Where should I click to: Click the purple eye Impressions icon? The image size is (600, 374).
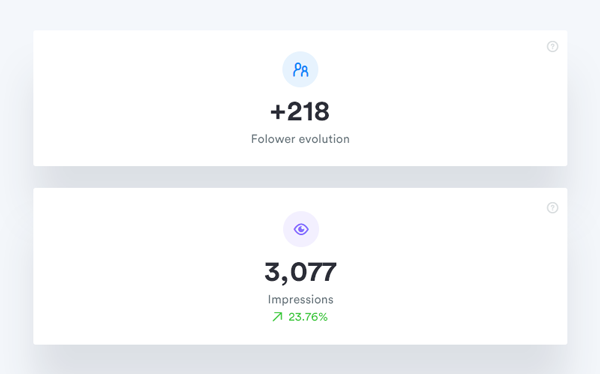[x=301, y=229]
